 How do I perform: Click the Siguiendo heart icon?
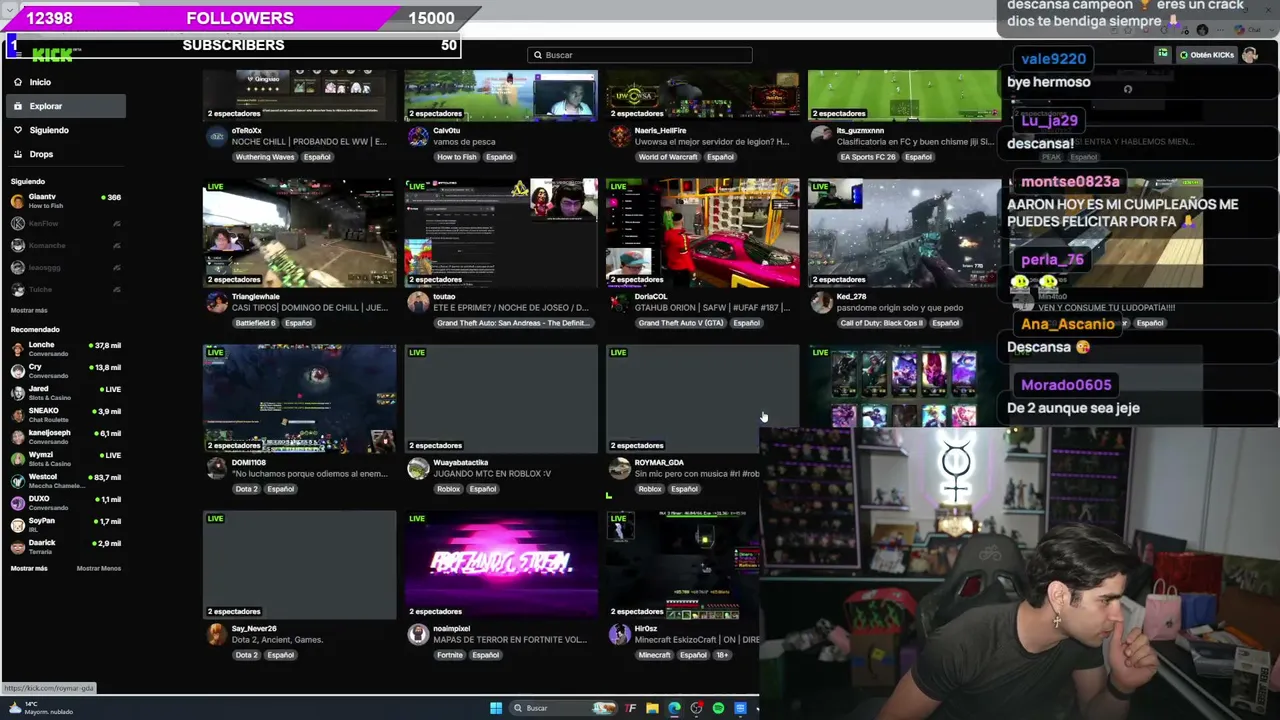(18, 130)
